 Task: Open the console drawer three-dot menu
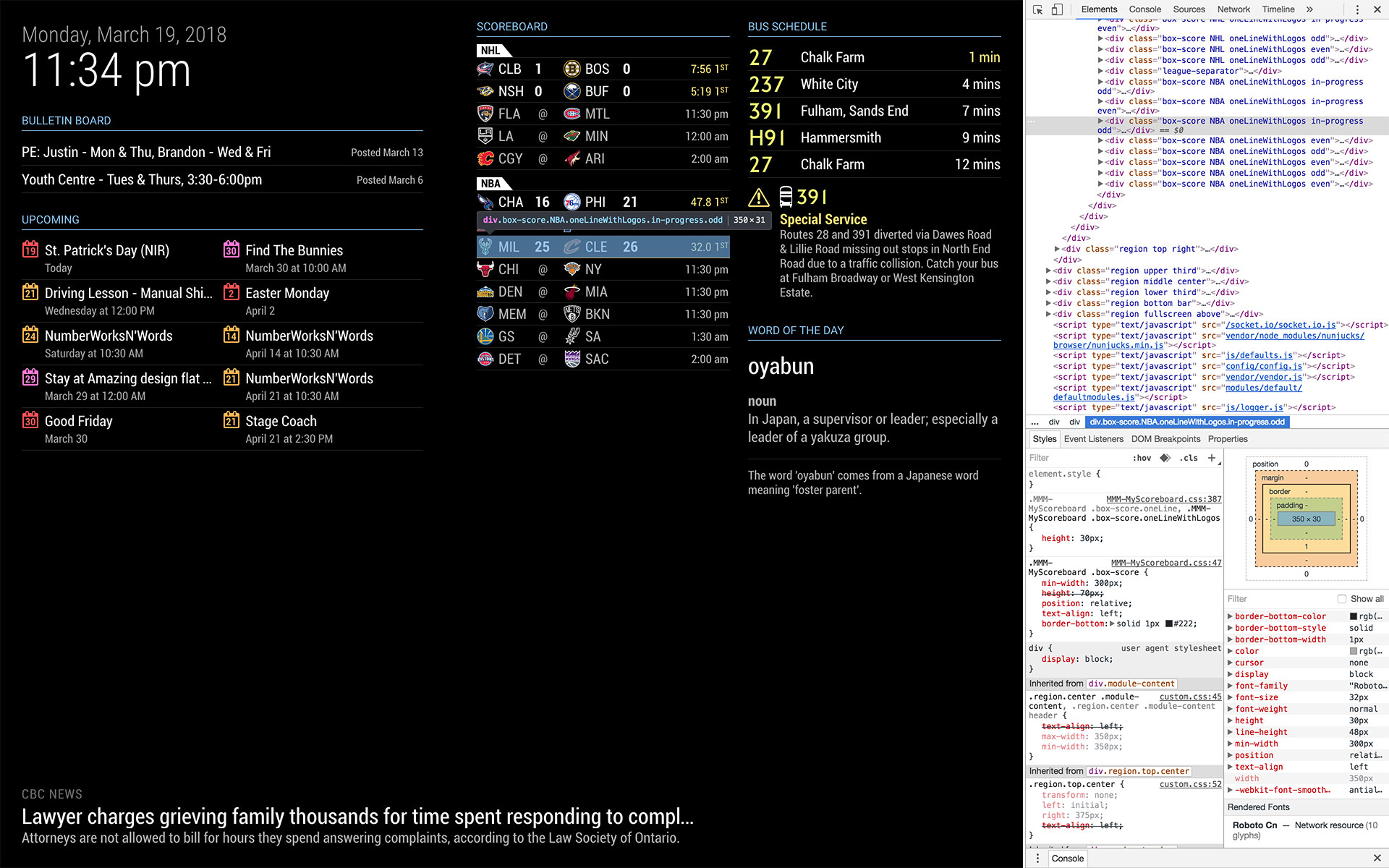click(1037, 858)
